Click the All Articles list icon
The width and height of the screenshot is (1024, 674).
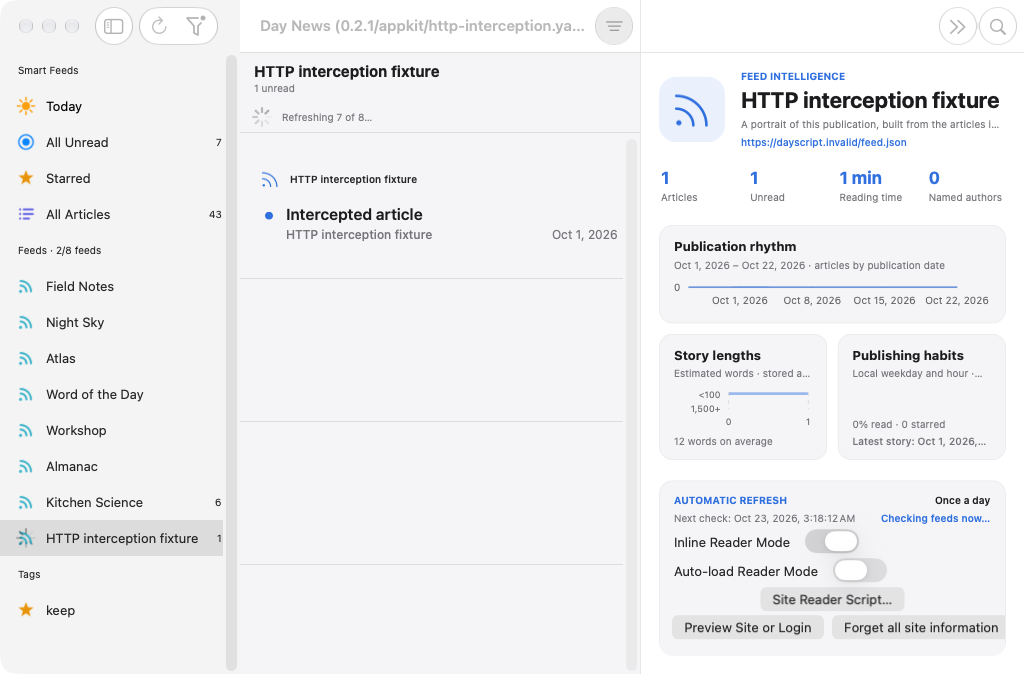(26, 214)
